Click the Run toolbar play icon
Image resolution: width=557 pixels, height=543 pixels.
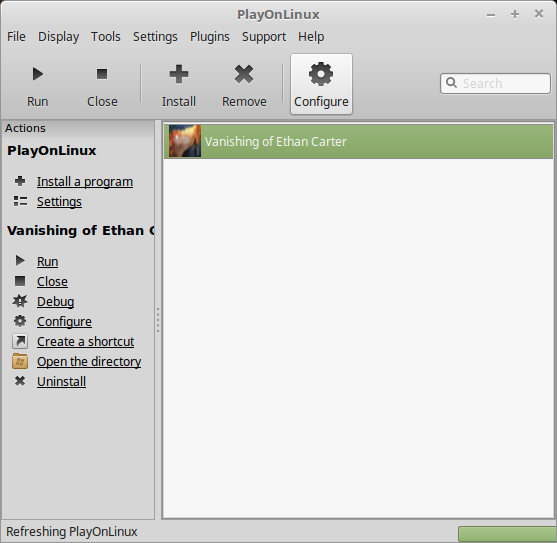point(38,74)
